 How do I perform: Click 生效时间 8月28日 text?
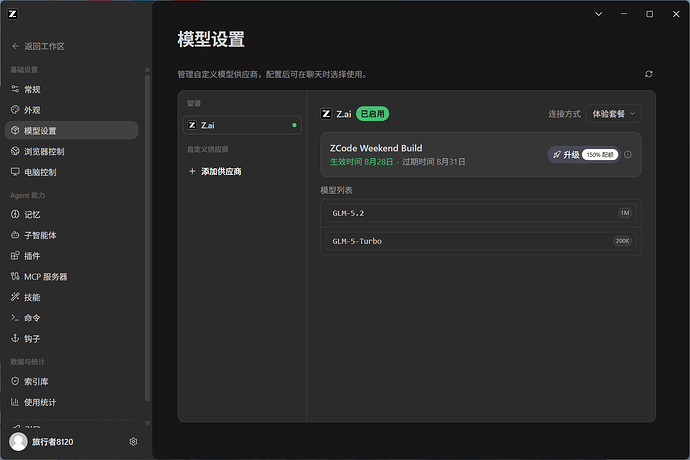click(x=362, y=162)
